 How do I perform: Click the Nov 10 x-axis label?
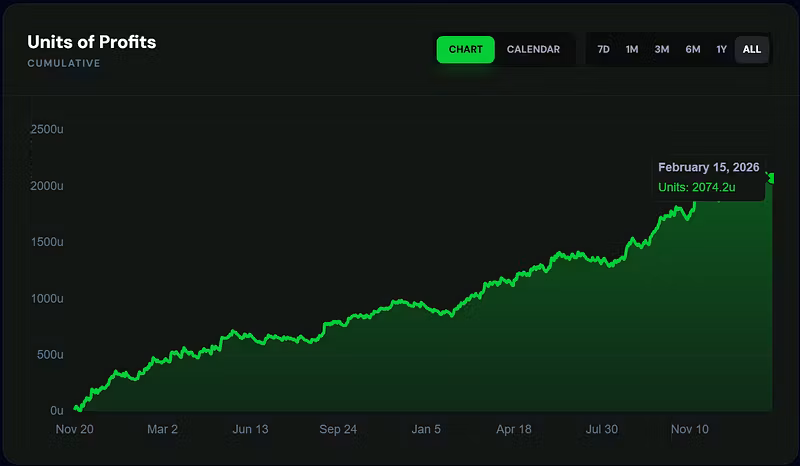coord(689,429)
